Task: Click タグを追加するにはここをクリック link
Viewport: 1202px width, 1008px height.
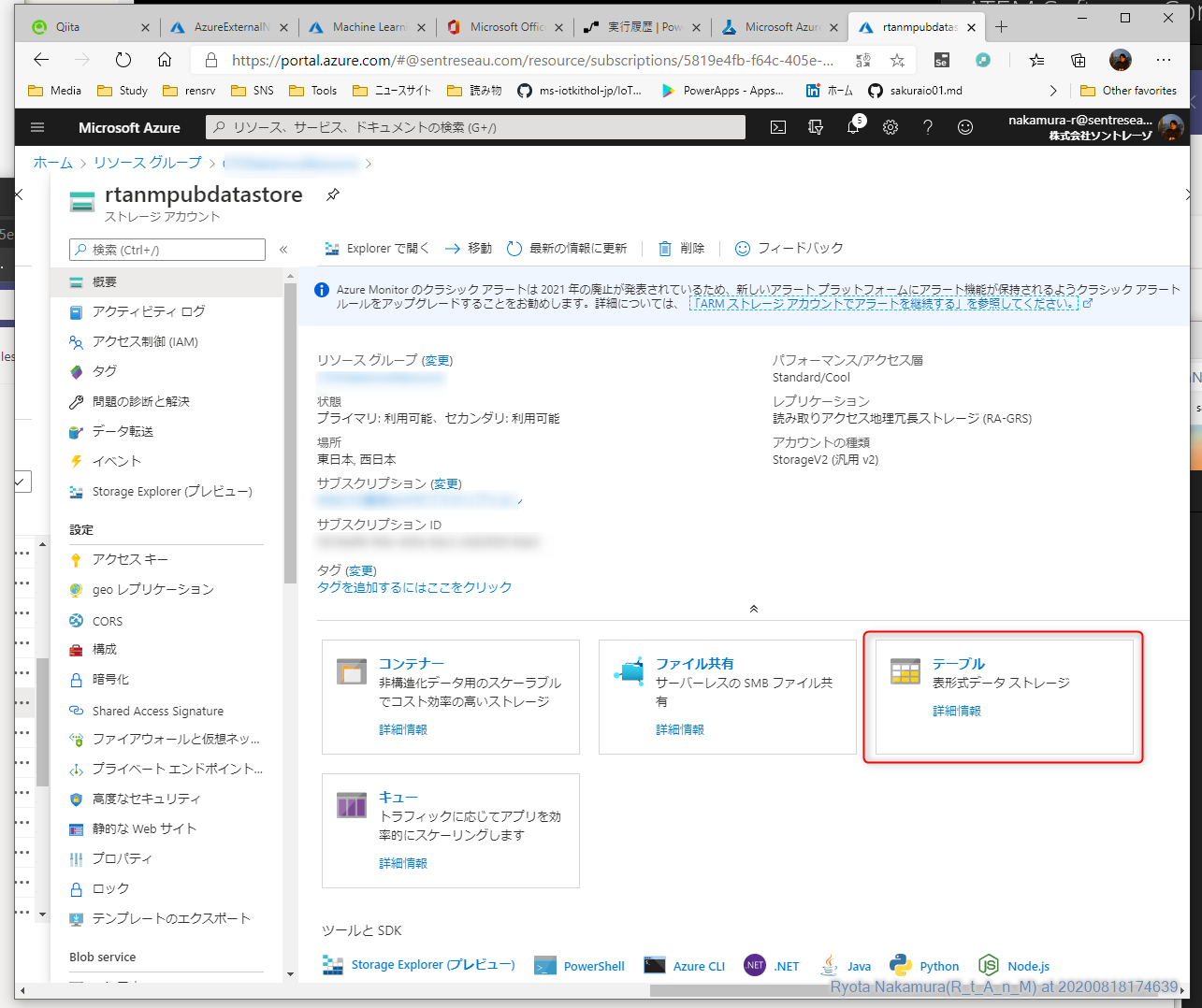Action: coord(414,587)
